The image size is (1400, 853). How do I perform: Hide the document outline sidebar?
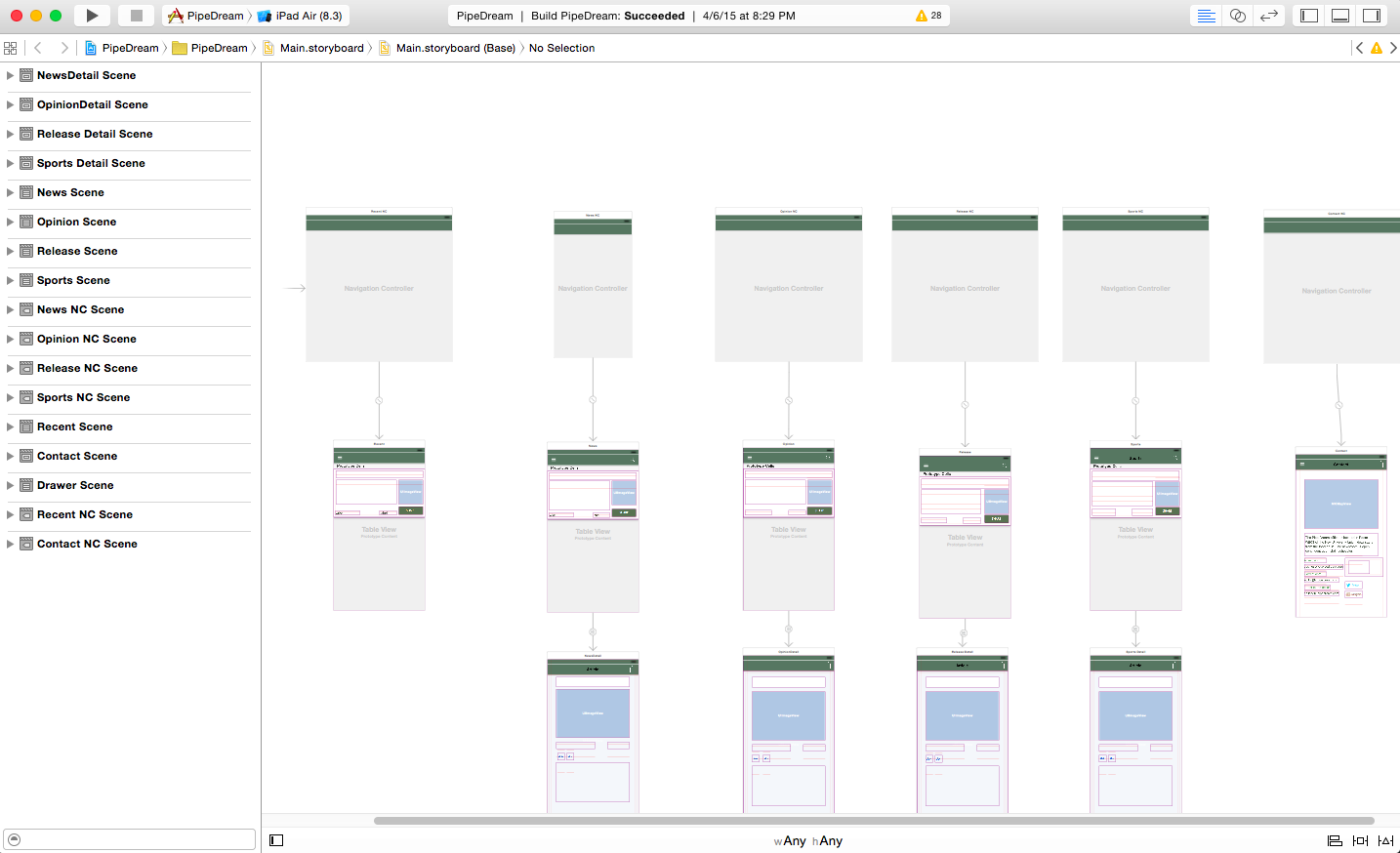click(276, 840)
